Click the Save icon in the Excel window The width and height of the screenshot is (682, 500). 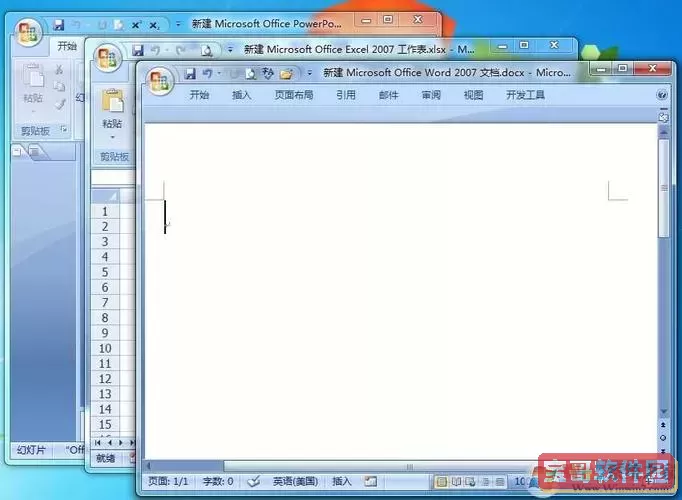coord(138,50)
